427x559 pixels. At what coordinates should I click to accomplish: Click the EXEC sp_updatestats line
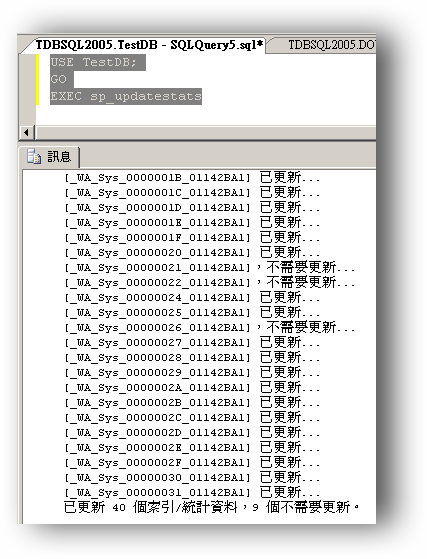pyautogui.click(x=126, y=96)
